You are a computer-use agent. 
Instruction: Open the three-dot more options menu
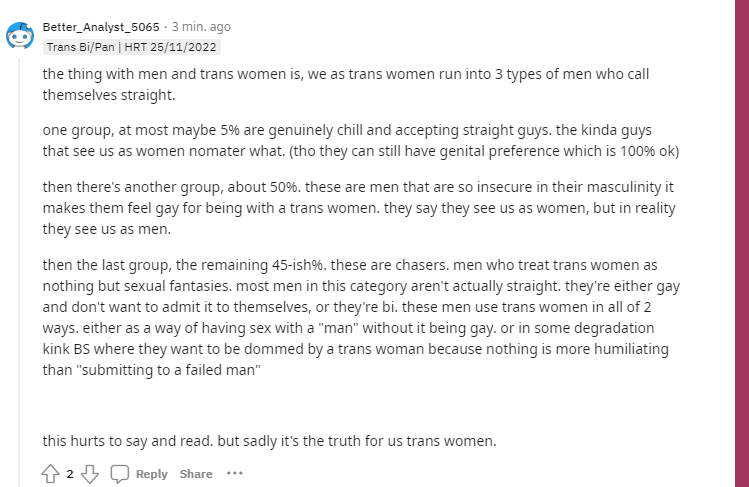click(x=235, y=473)
